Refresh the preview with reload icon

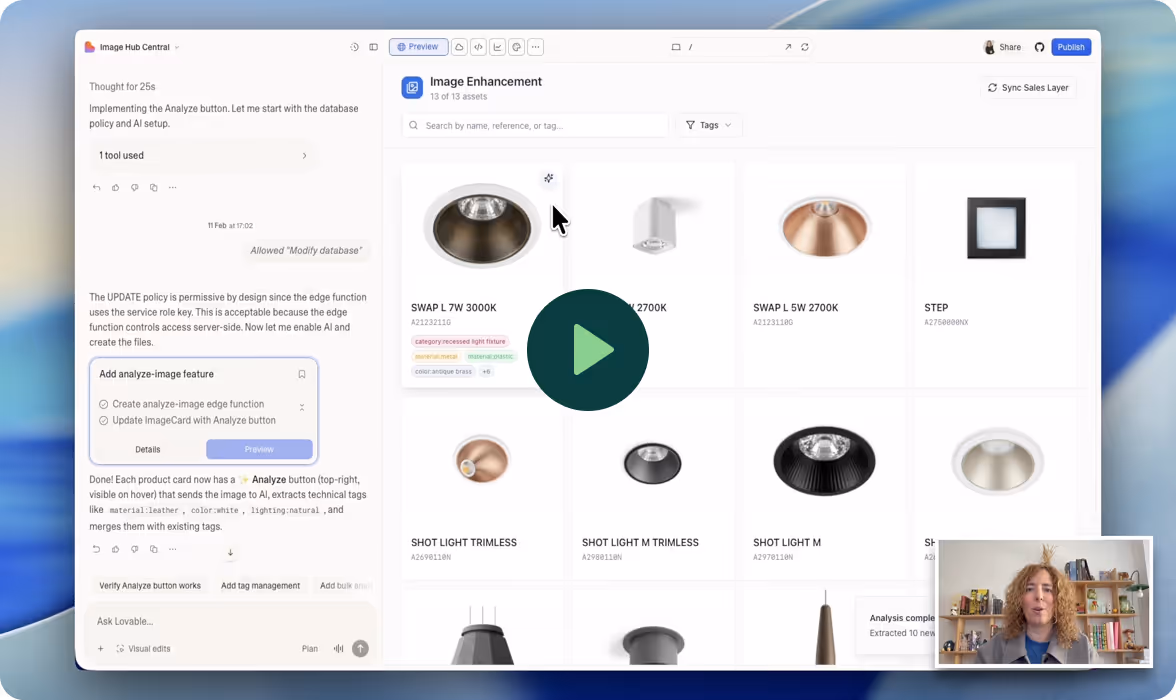(x=805, y=47)
